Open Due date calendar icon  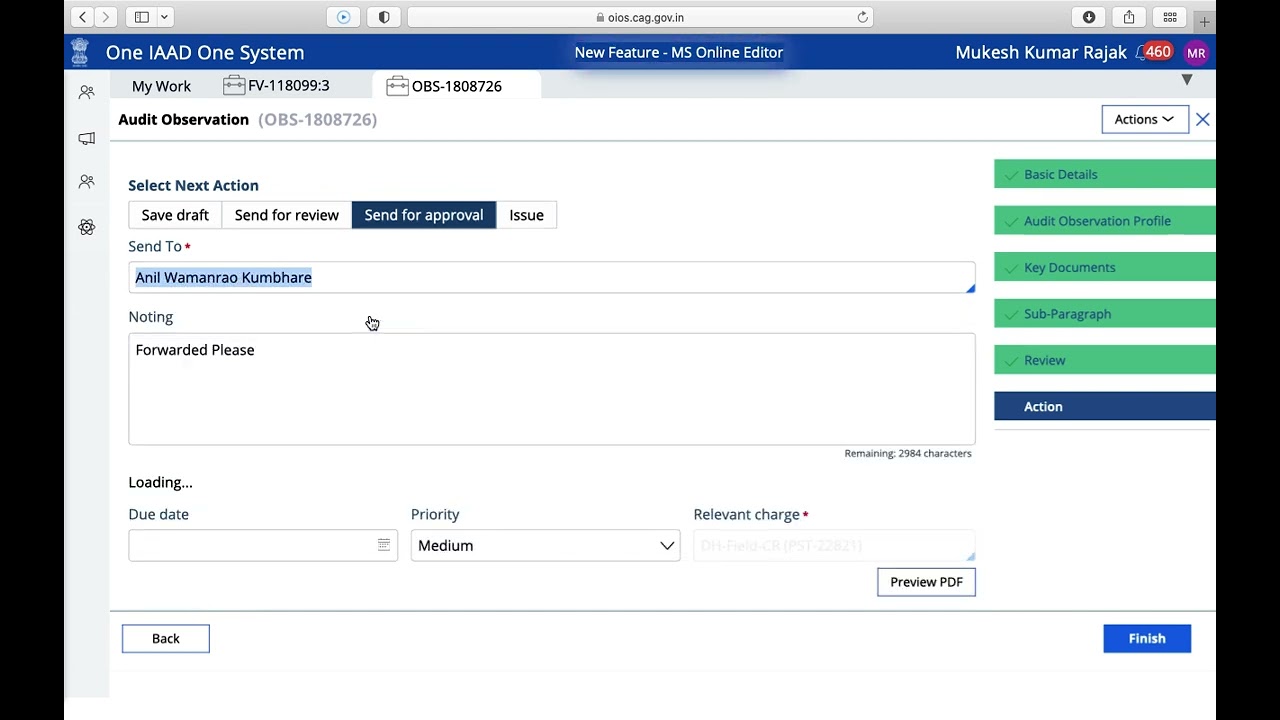point(384,545)
